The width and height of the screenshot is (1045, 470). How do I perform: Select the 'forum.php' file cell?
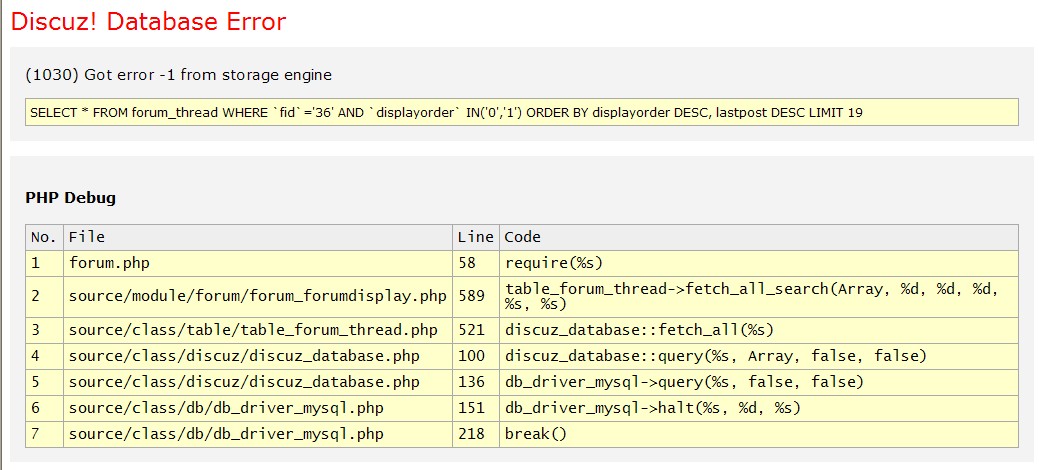[258, 263]
